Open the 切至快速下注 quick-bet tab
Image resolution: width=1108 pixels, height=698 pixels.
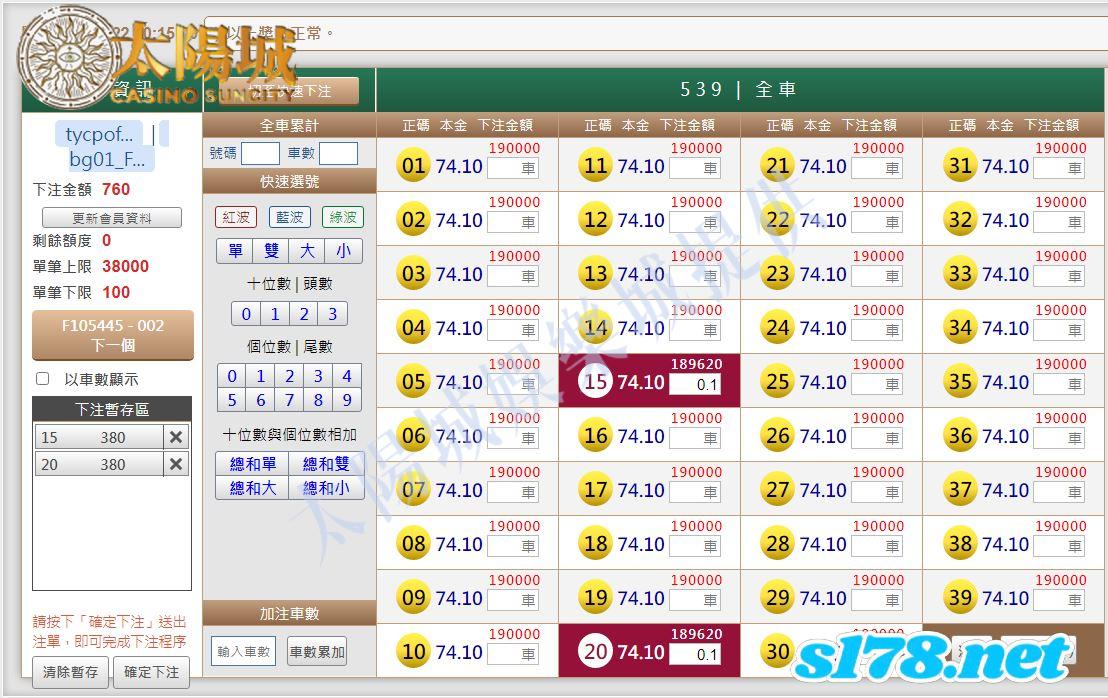pos(290,90)
